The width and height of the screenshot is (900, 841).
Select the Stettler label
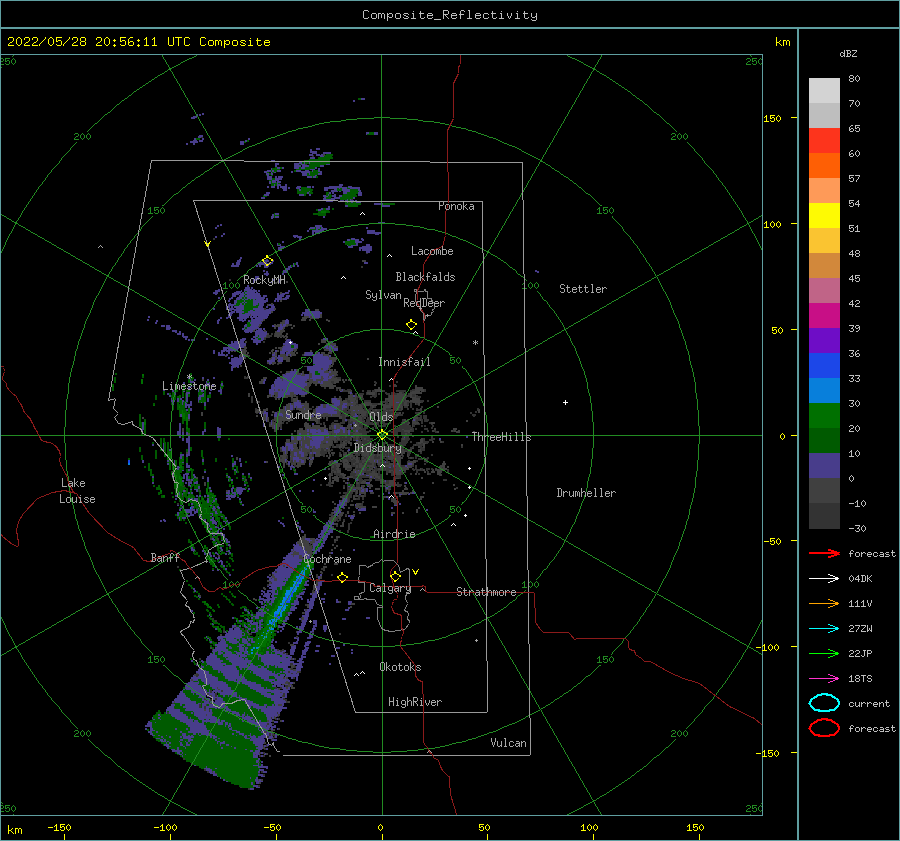tap(583, 289)
